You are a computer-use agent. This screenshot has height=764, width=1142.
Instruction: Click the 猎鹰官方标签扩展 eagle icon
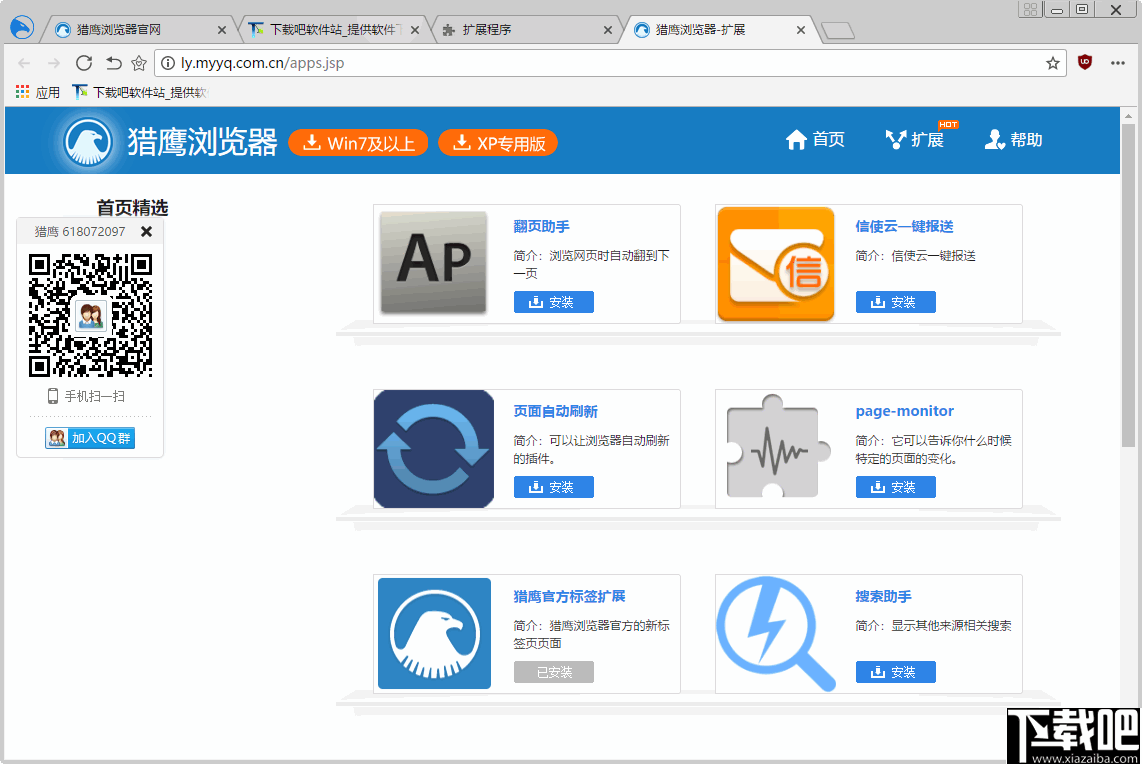[x=435, y=633]
